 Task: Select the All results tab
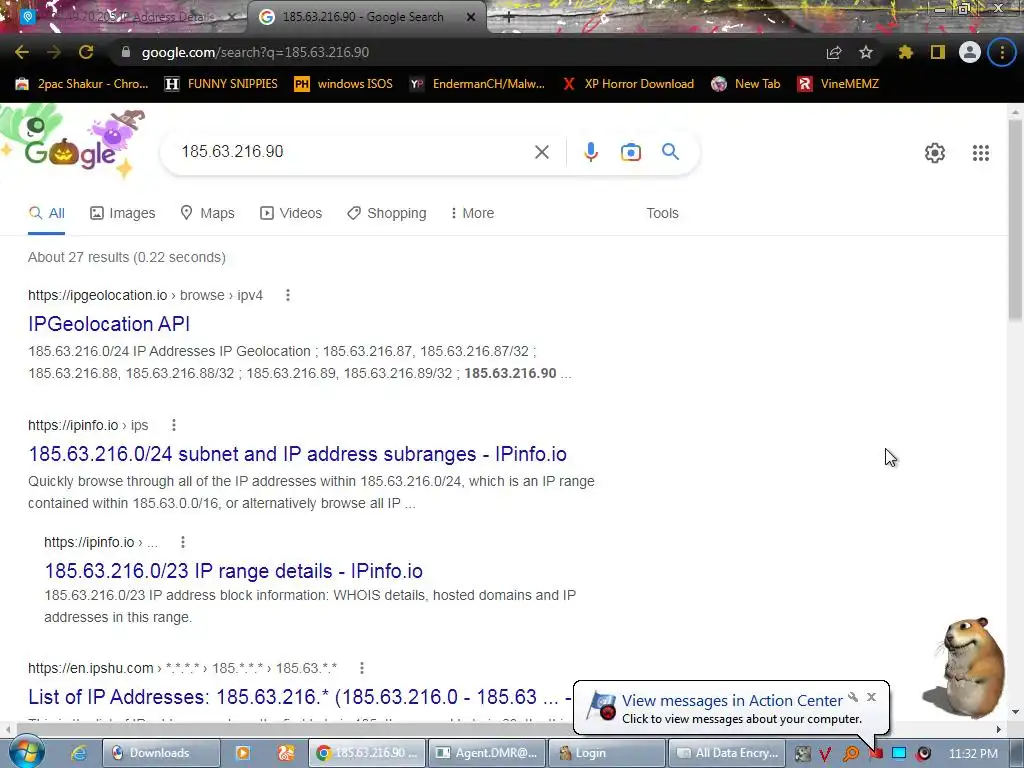click(46, 213)
